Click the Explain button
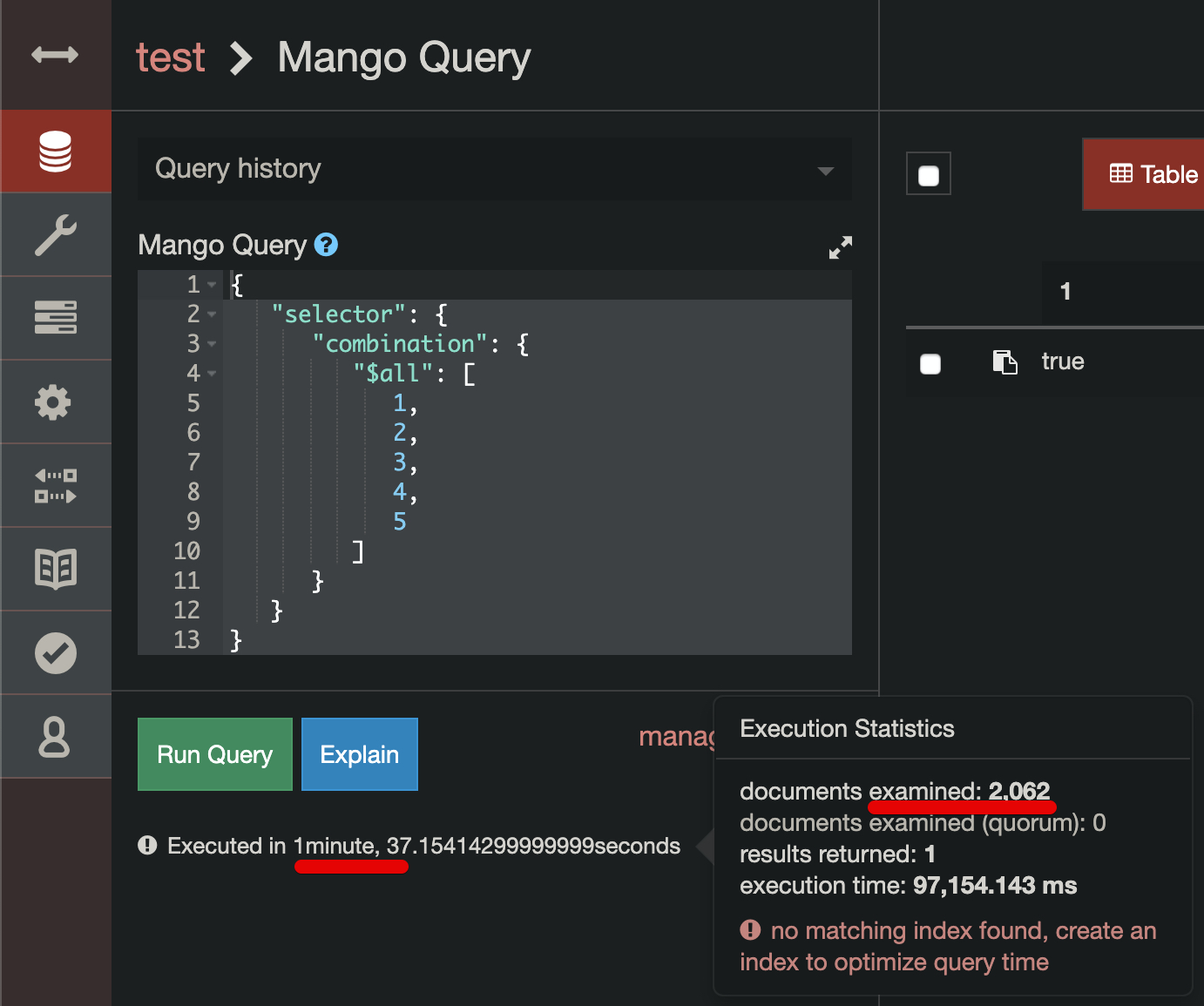Image resolution: width=1204 pixels, height=1006 pixels. [x=359, y=754]
